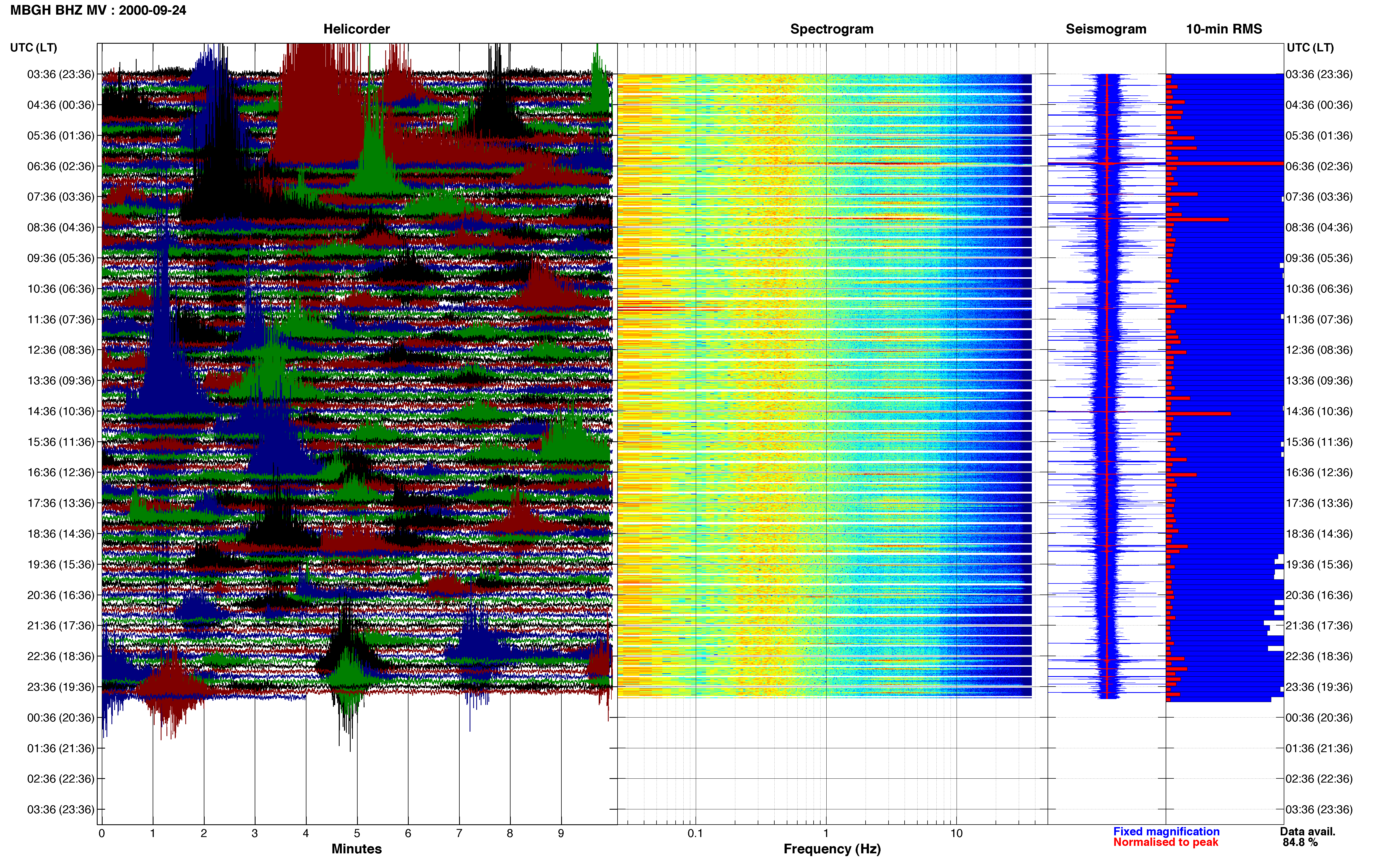The image size is (1388, 868).
Task: Click the "Seismogram" panel heading
Action: tap(1106, 29)
